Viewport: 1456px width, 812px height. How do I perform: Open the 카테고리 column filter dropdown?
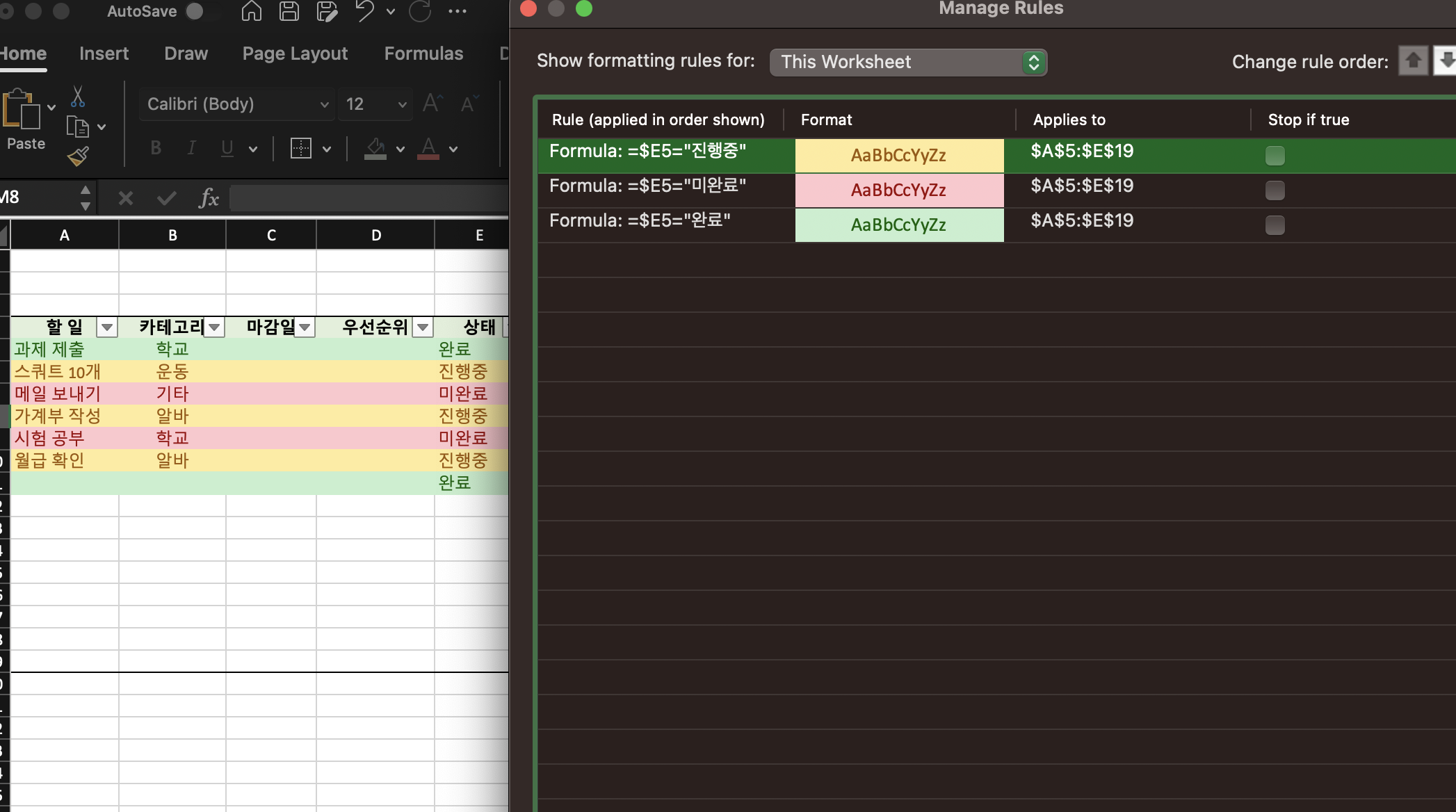point(215,327)
